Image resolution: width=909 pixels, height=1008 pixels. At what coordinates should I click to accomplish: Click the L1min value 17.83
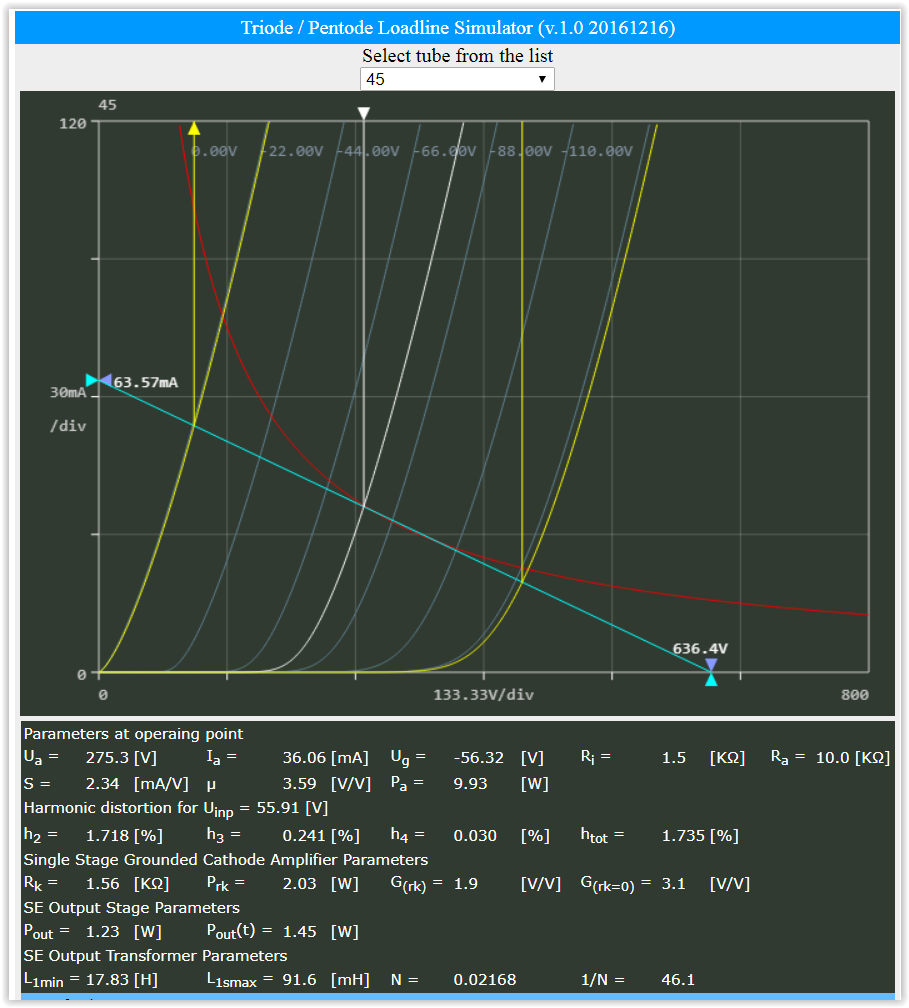pos(108,980)
